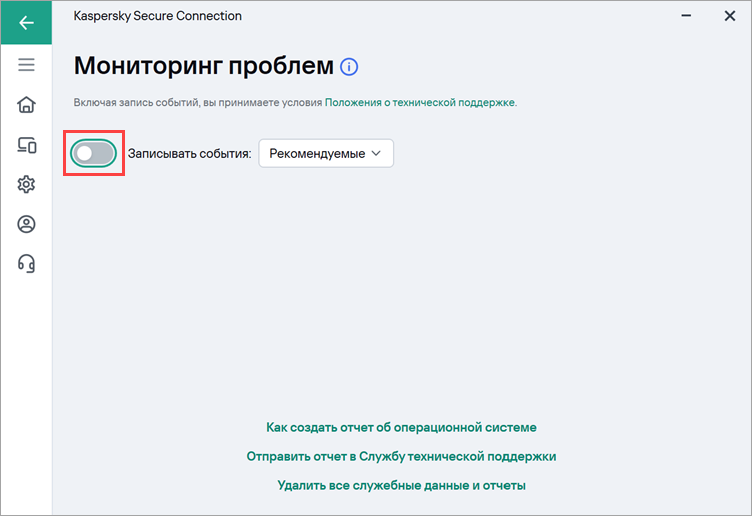Open Settings via the gear icon

(x=26, y=184)
